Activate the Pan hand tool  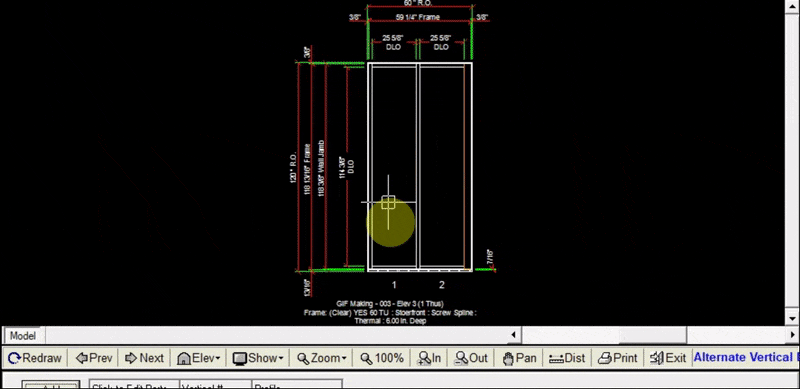point(519,358)
